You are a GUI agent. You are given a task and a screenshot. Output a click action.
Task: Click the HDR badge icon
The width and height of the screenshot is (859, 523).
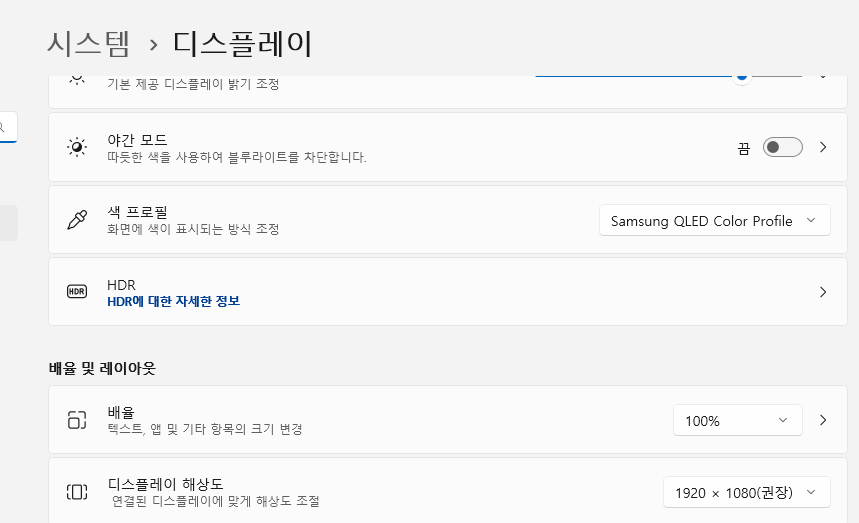pyautogui.click(x=77, y=292)
